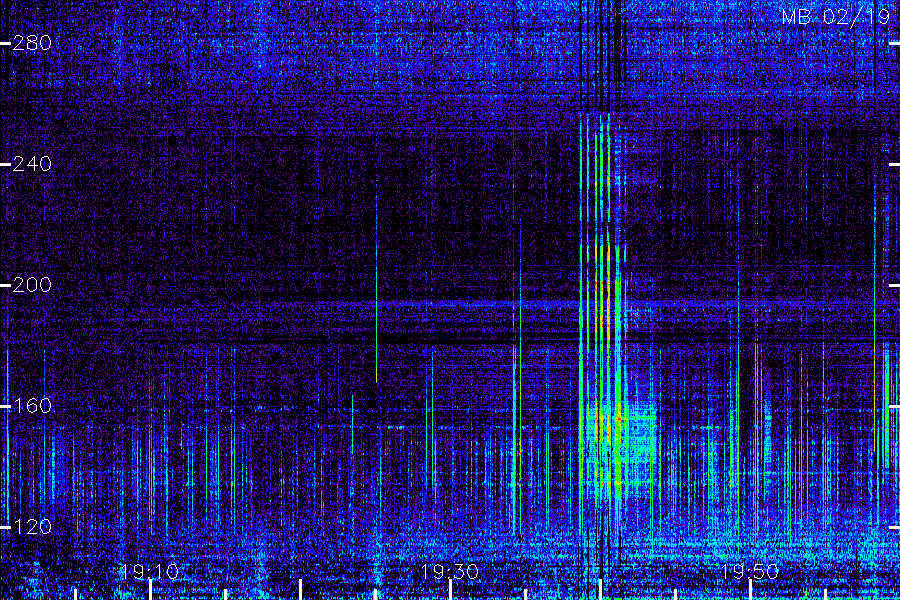Click the 19:50 time axis label
Image resolution: width=900 pixels, height=600 pixels.
pos(750,572)
